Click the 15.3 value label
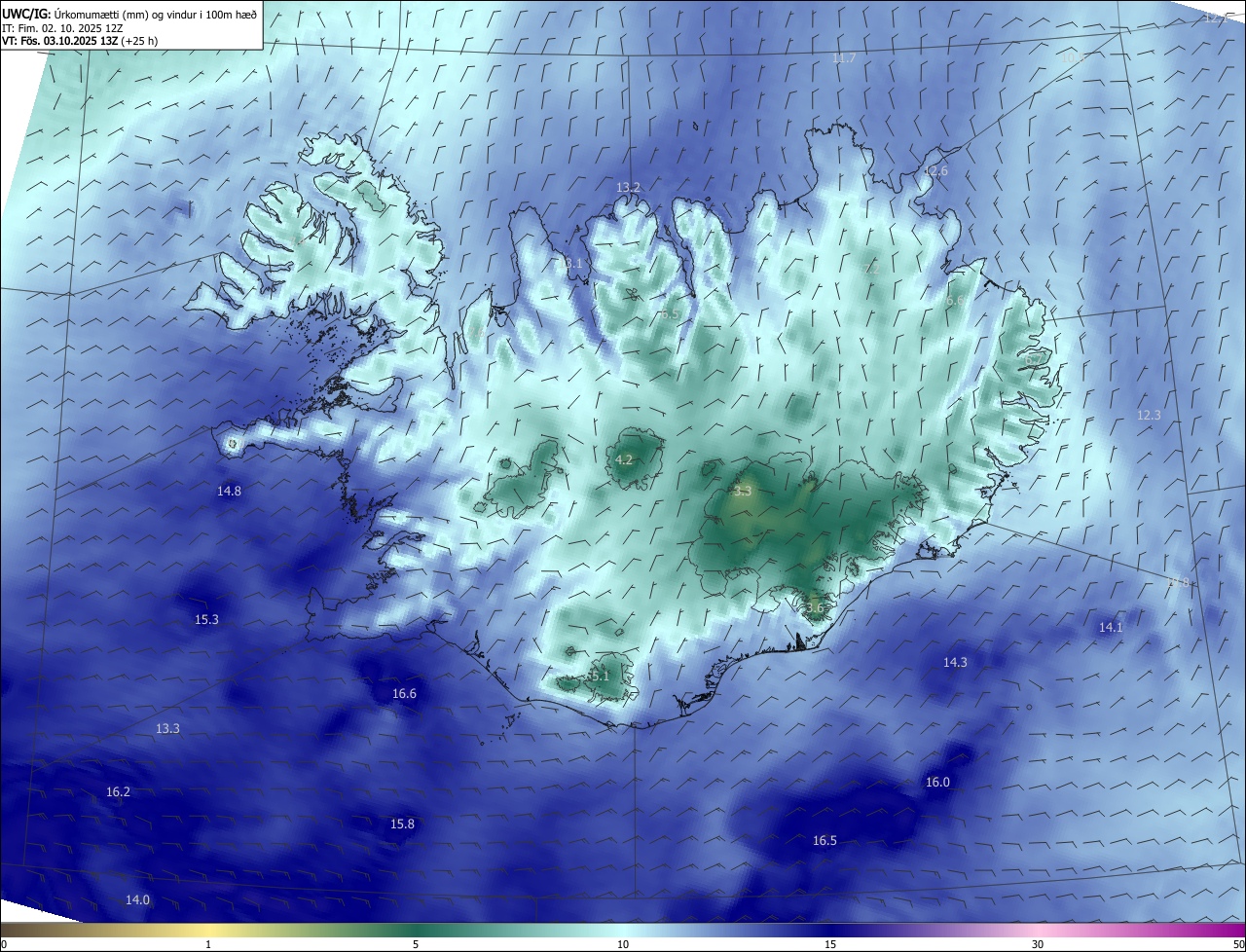 click(206, 620)
